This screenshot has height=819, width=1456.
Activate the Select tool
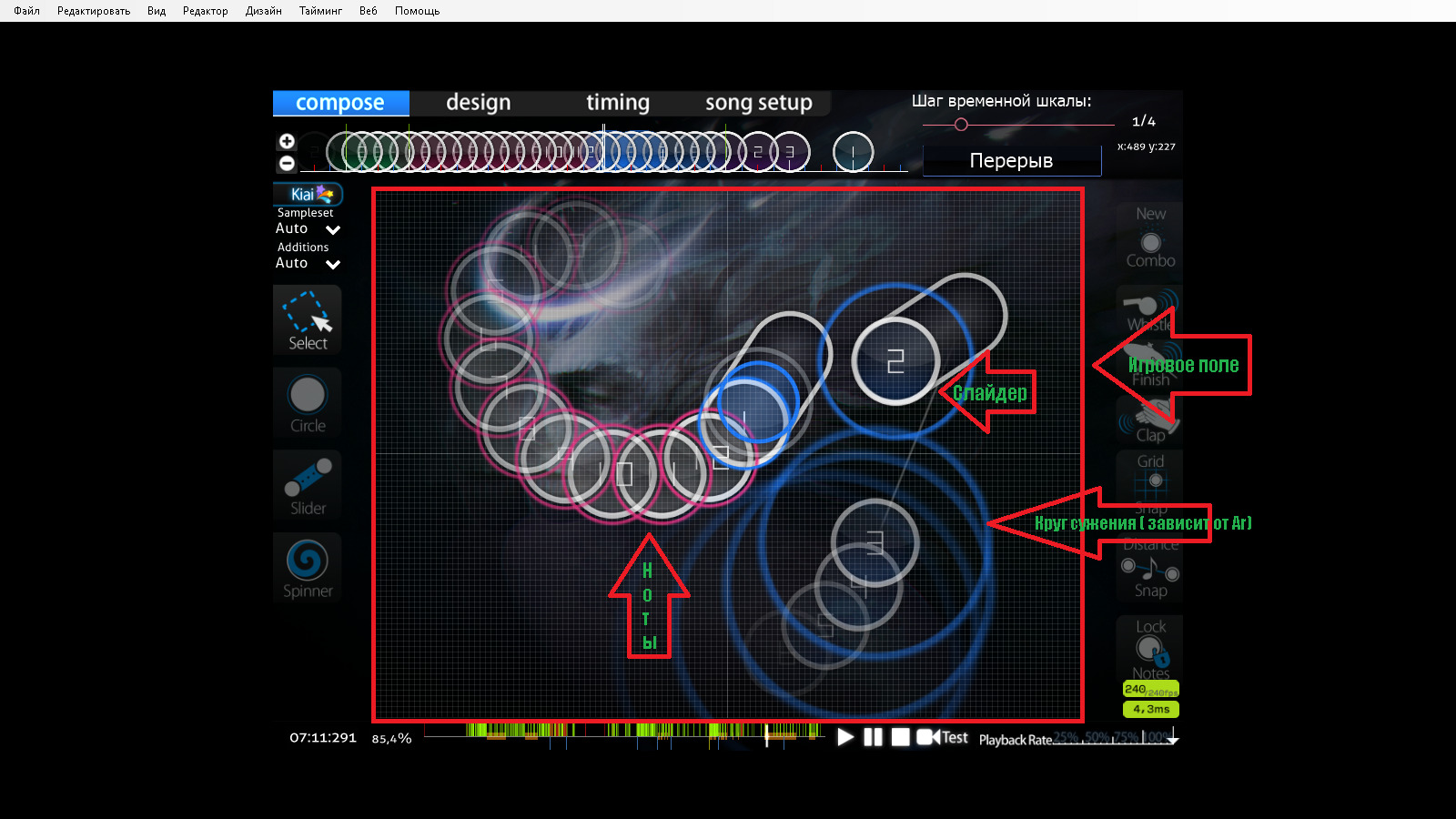click(x=308, y=320)
